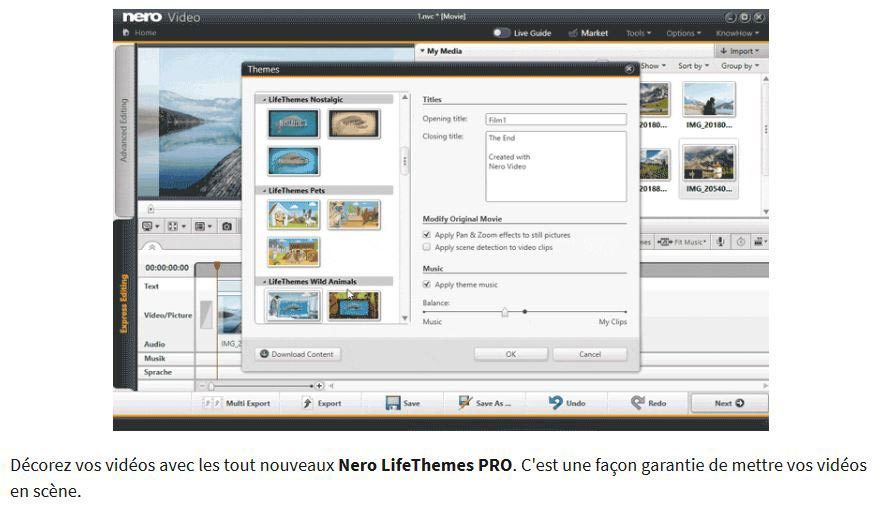Click the lock icon below the preview
Screen dimensions: 889x521
[x=150, y=209]
